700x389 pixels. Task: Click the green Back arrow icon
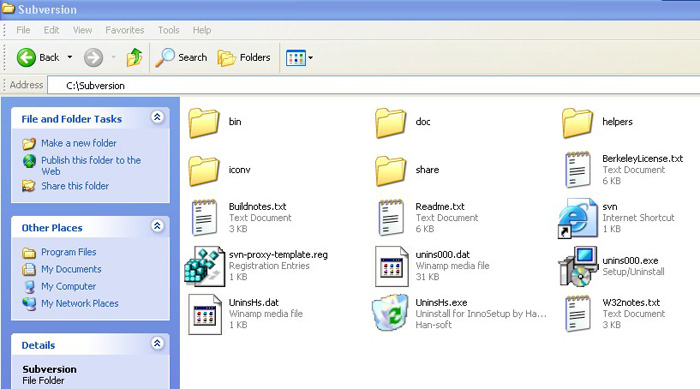(26, 58)
